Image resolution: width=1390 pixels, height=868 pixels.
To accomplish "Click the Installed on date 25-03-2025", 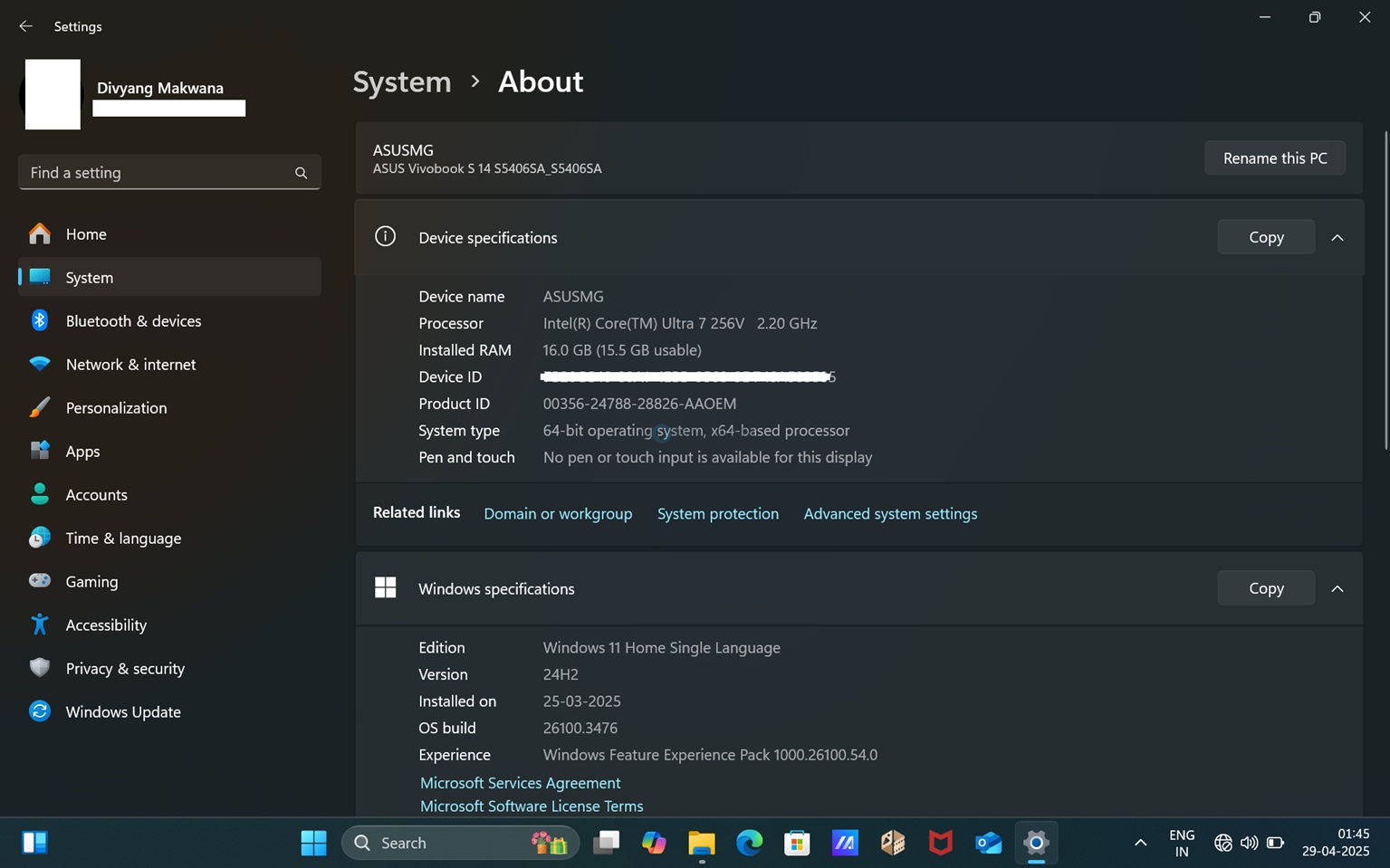I will coord(581,701).
